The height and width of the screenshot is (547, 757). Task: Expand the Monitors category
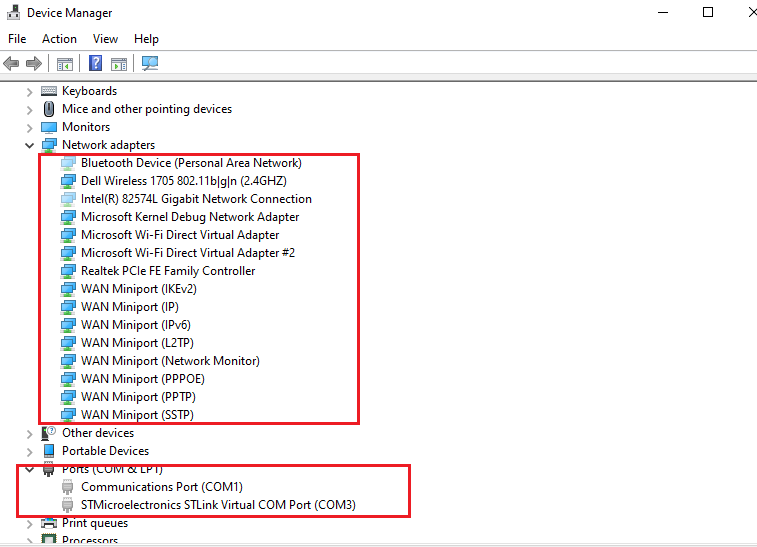pyautogui.click(x=30, y=127)
